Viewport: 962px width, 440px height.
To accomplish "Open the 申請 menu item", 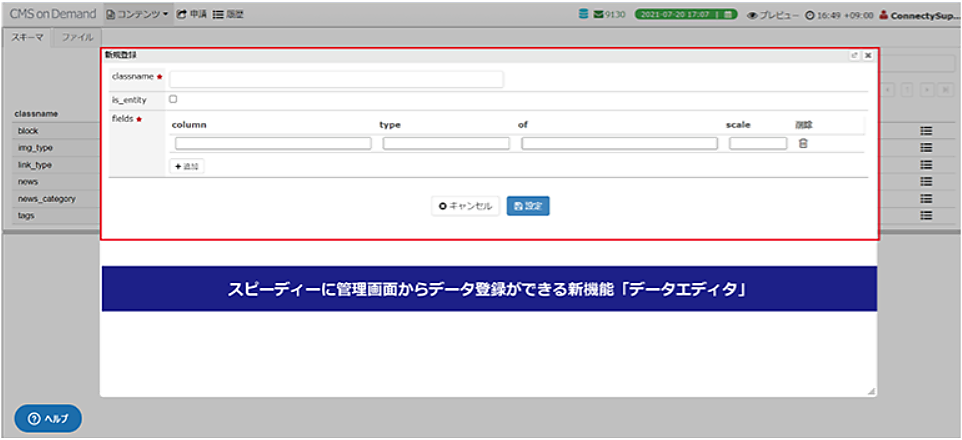I will [x=192, y=15].
